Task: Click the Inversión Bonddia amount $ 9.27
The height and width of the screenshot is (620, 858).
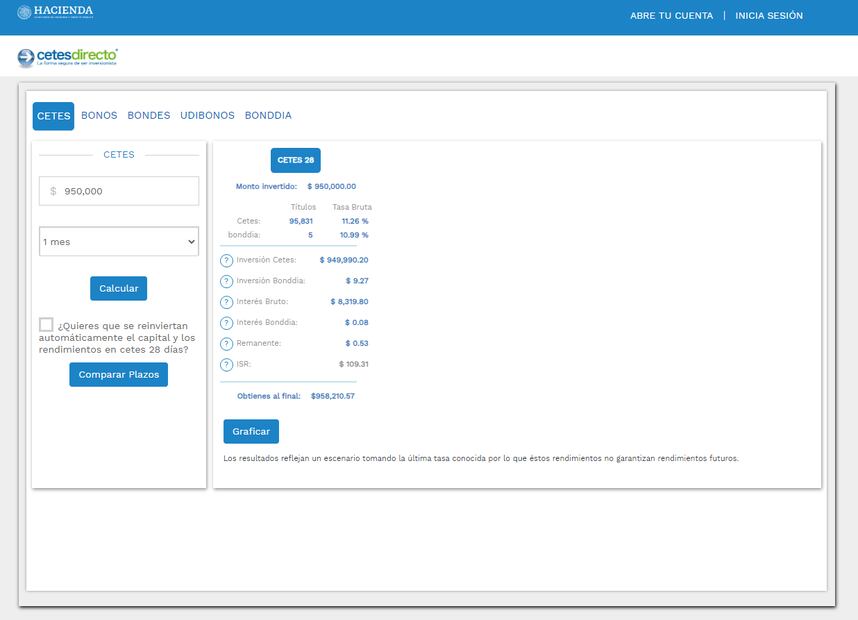Action: (x=357, y=281)
